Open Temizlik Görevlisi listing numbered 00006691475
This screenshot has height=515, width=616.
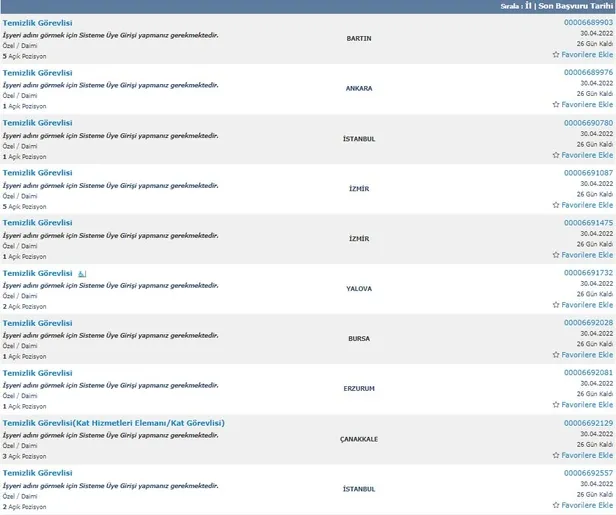coord(37,222)
